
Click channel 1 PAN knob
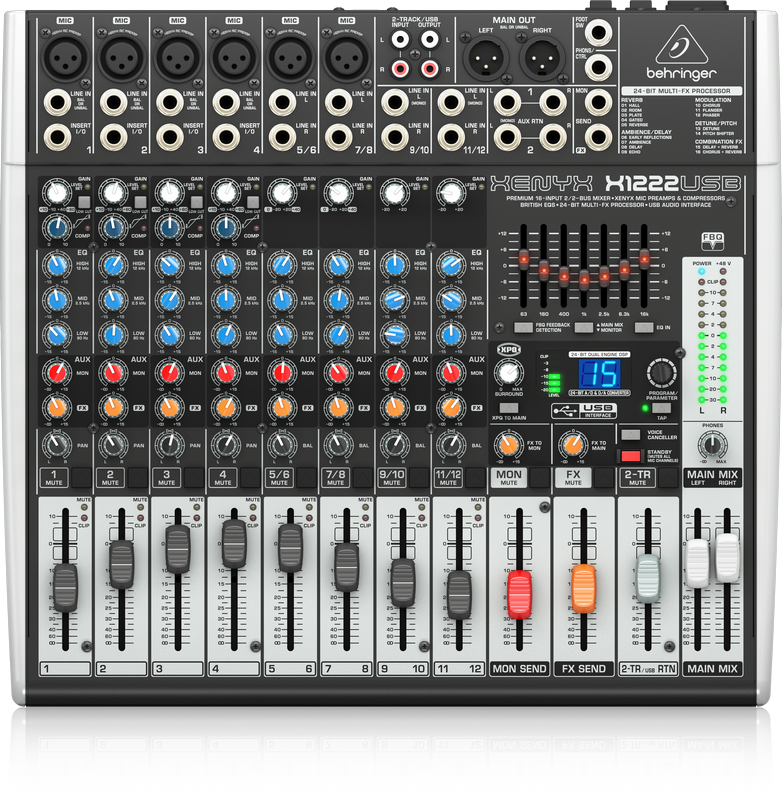click(x=56, y=445)
